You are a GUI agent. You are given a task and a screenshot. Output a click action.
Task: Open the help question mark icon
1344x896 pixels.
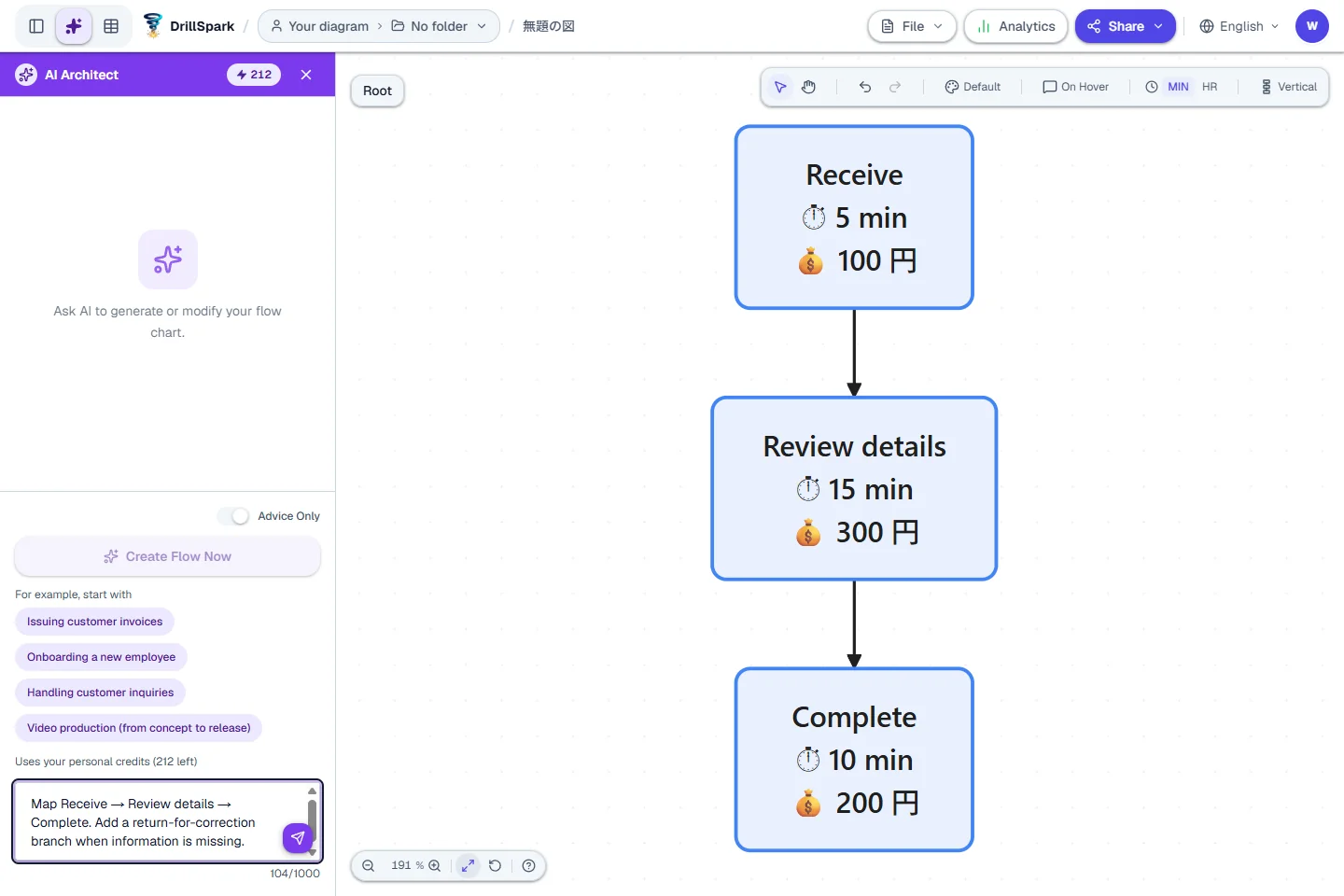click(529, 866)
